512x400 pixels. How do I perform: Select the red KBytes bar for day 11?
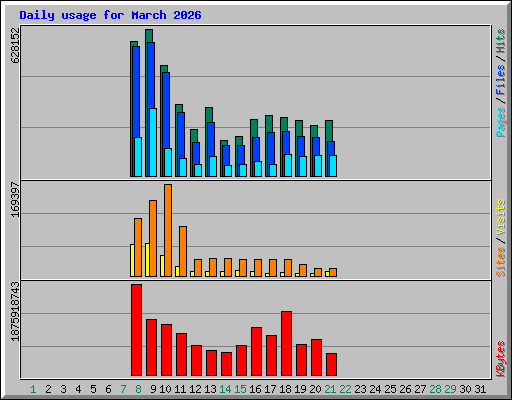point(181,354)
